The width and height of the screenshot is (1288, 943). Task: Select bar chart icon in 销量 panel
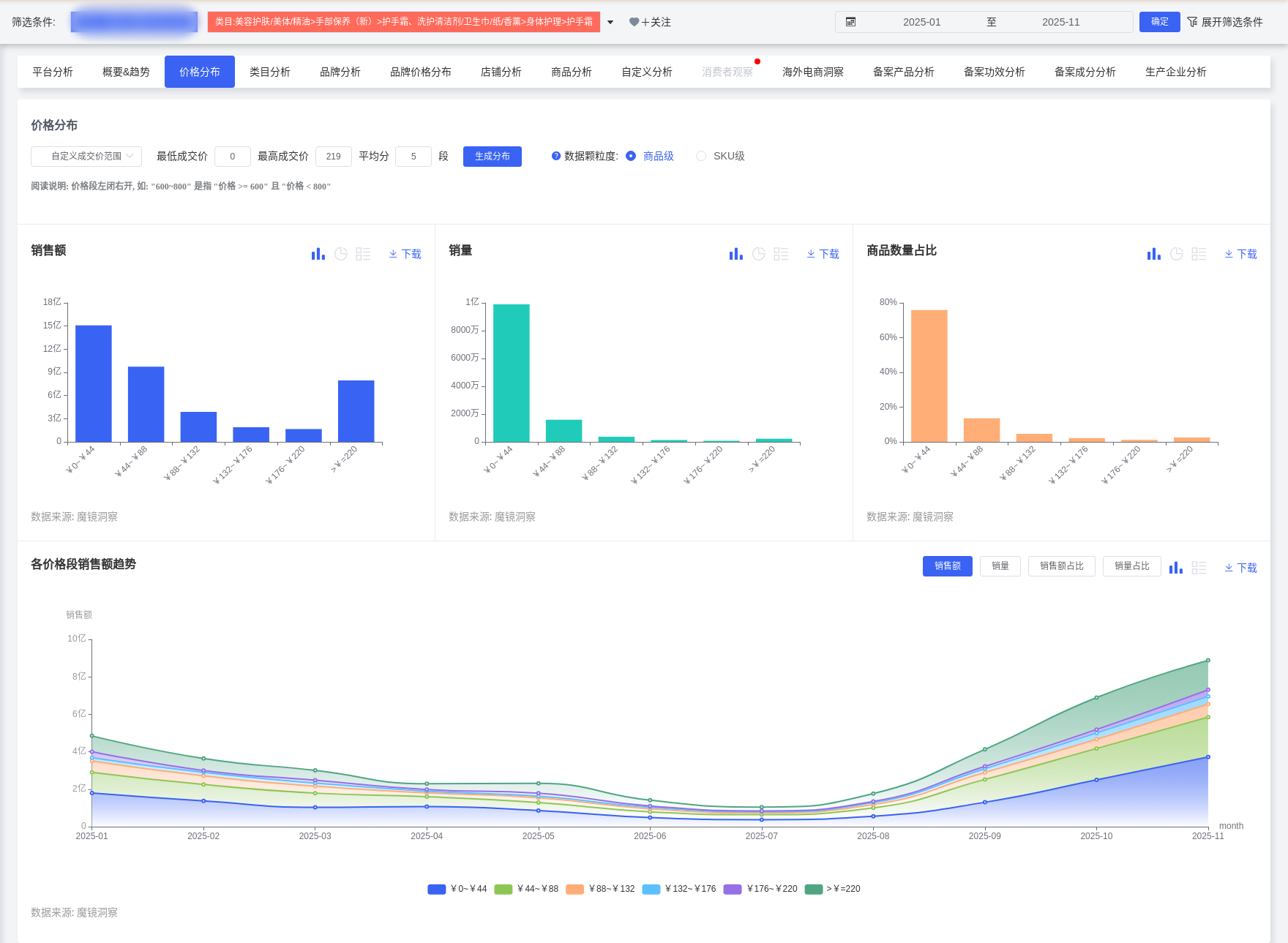(735, 254)
